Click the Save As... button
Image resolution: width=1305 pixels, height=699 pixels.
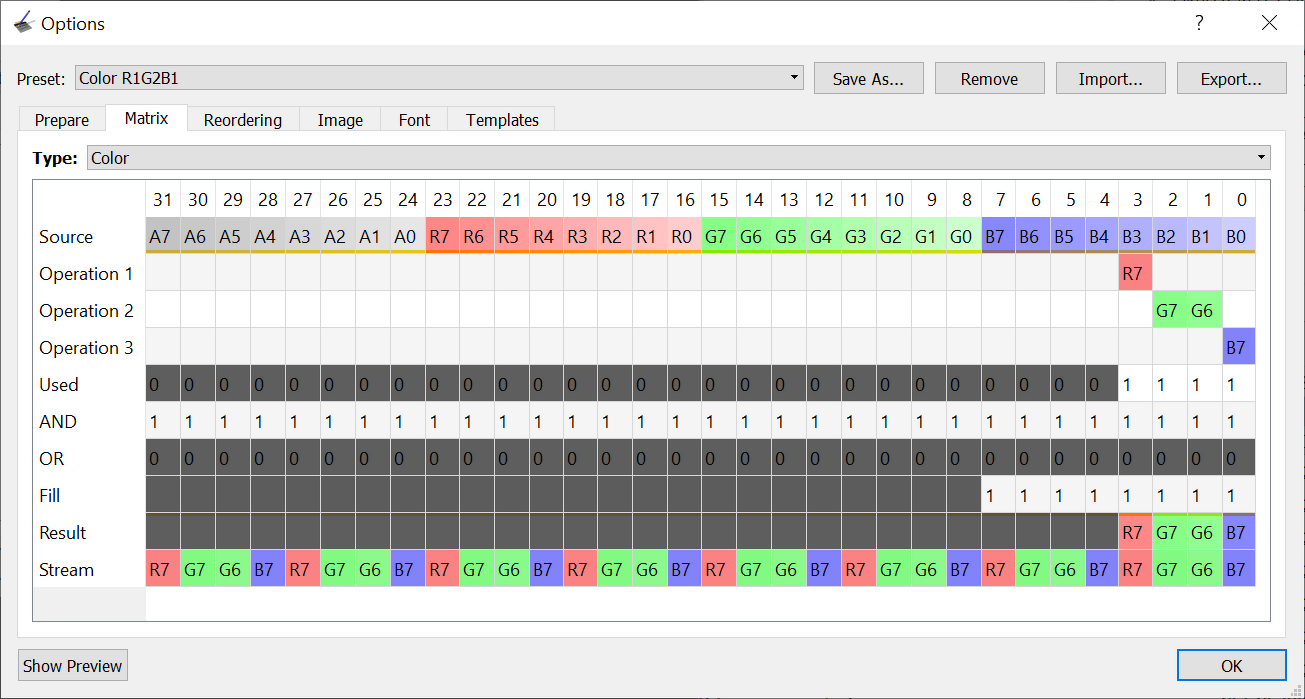tap(868, 79)
